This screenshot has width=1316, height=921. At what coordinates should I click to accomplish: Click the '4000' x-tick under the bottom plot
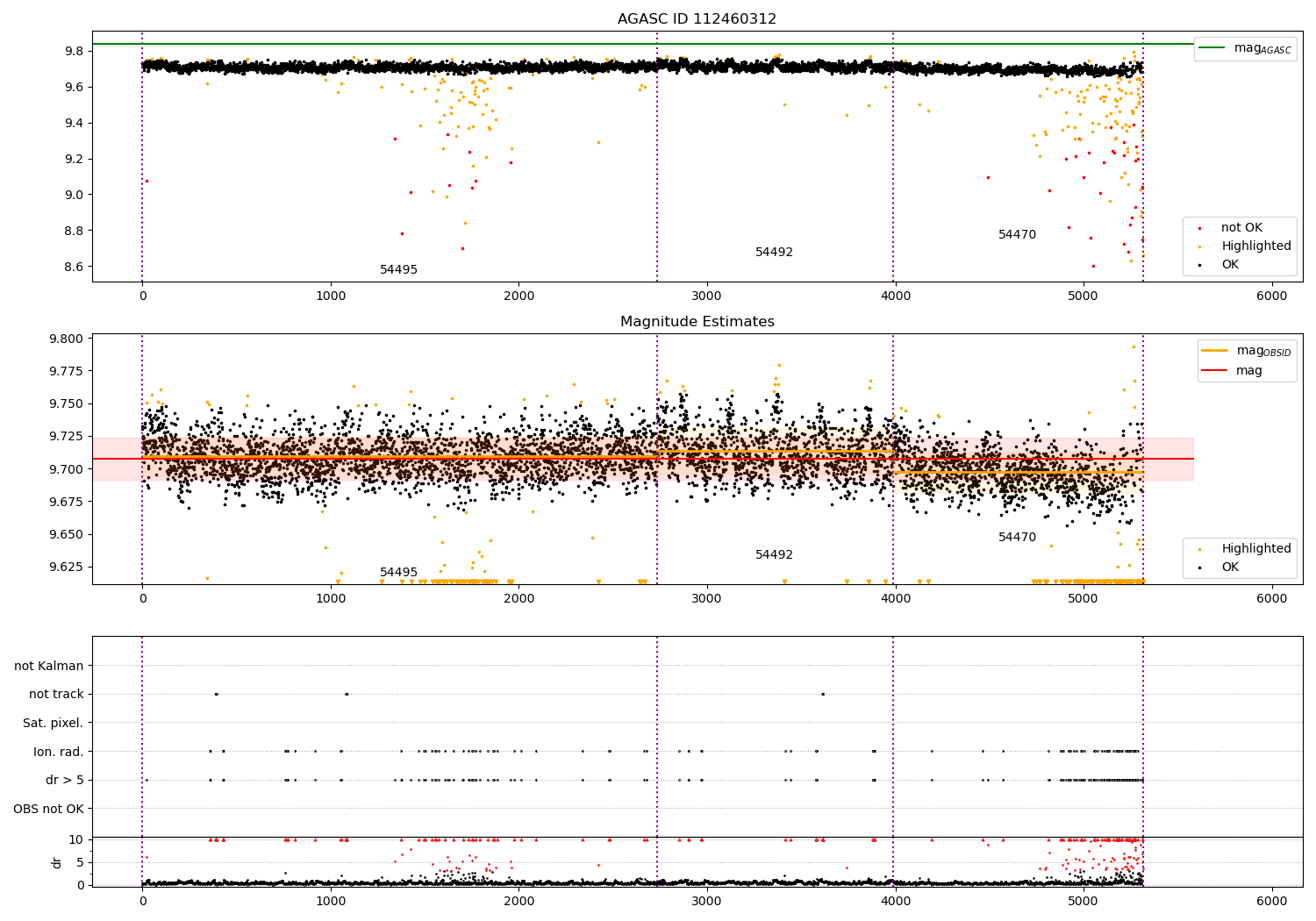tap(895, 902)
